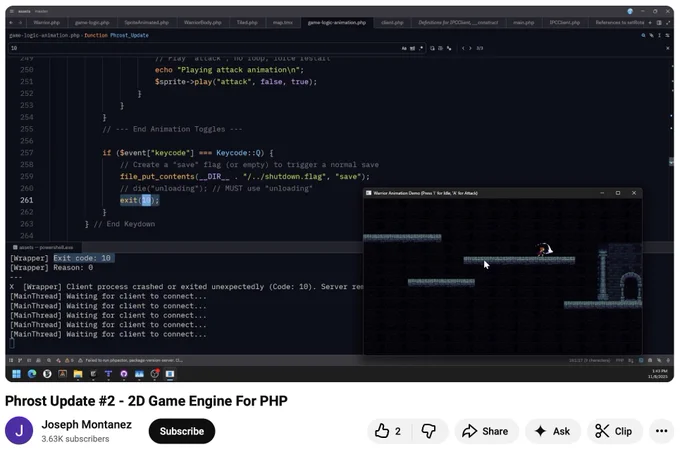Open the Ask AI feature
This screenshot has width=680, height=452.
[552, 431]
